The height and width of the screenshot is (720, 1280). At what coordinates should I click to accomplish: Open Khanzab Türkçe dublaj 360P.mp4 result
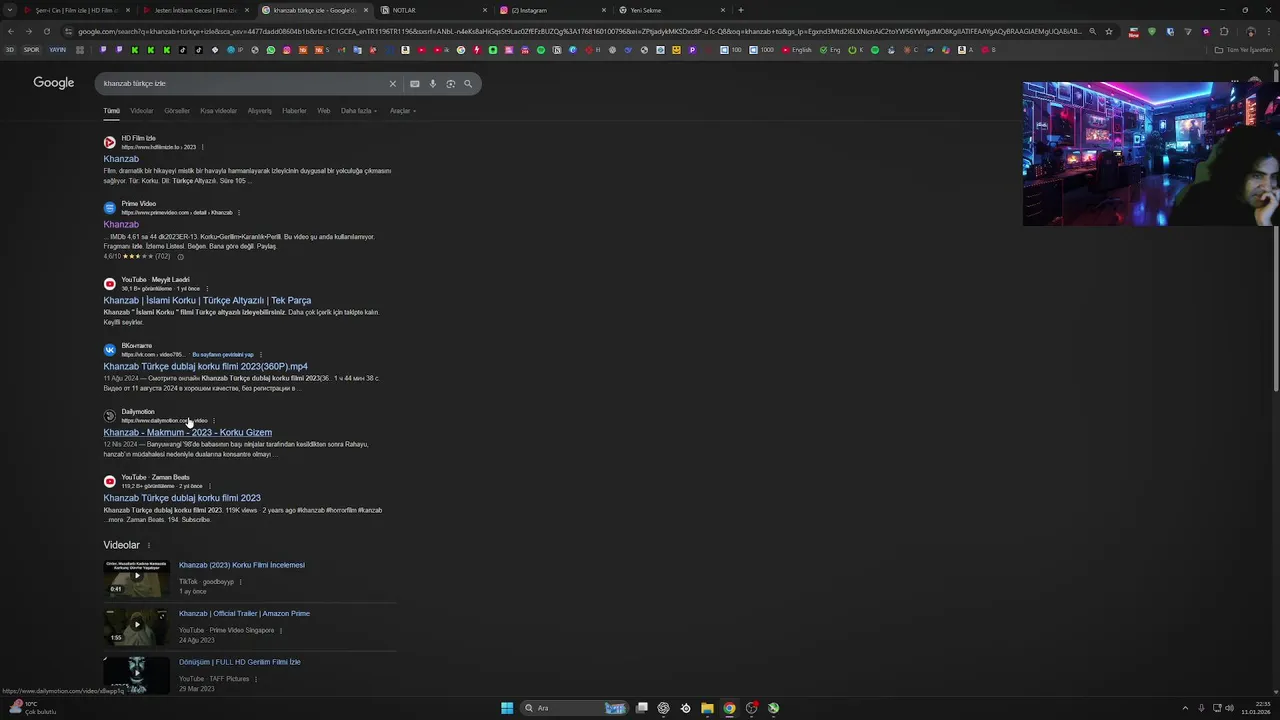point(205,367)
